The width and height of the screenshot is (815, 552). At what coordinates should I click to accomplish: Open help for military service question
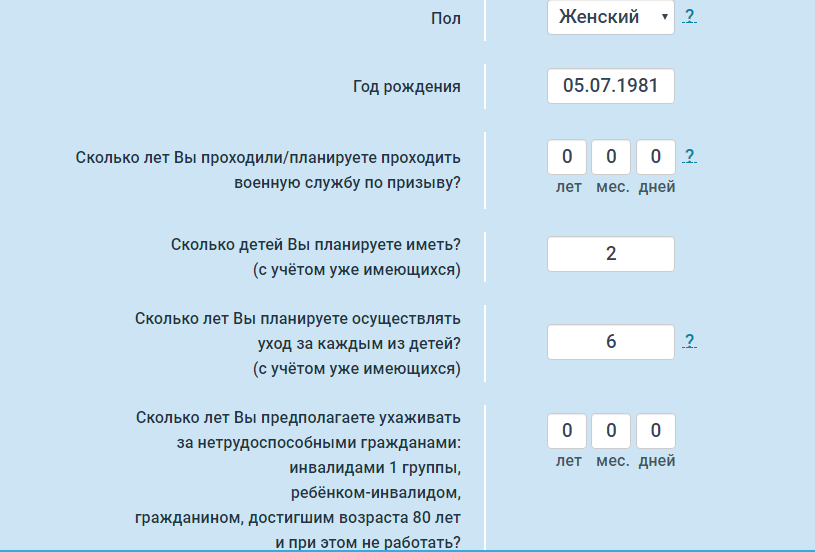689,155
